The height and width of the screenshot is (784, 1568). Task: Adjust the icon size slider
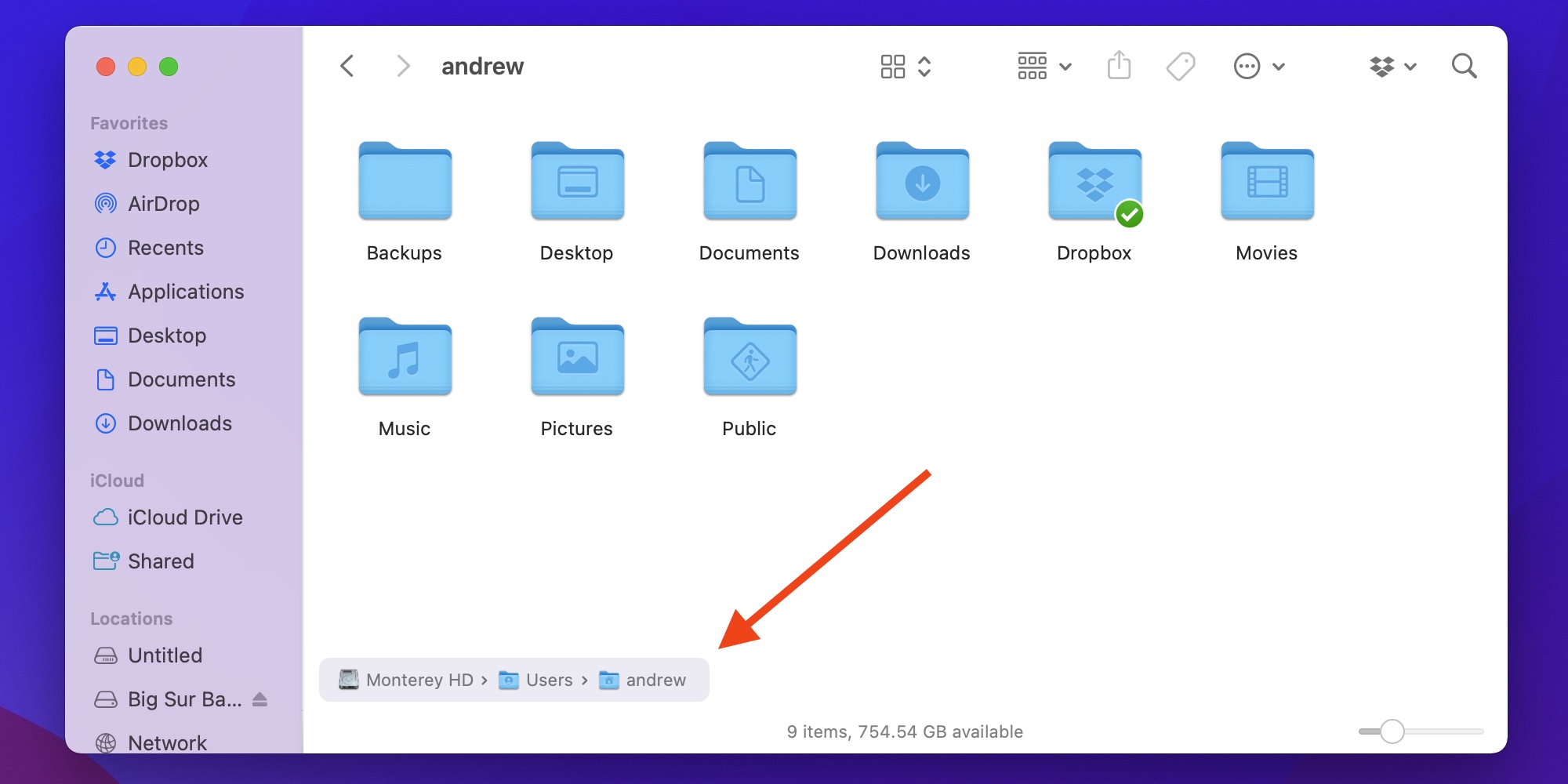[1392, 731]
